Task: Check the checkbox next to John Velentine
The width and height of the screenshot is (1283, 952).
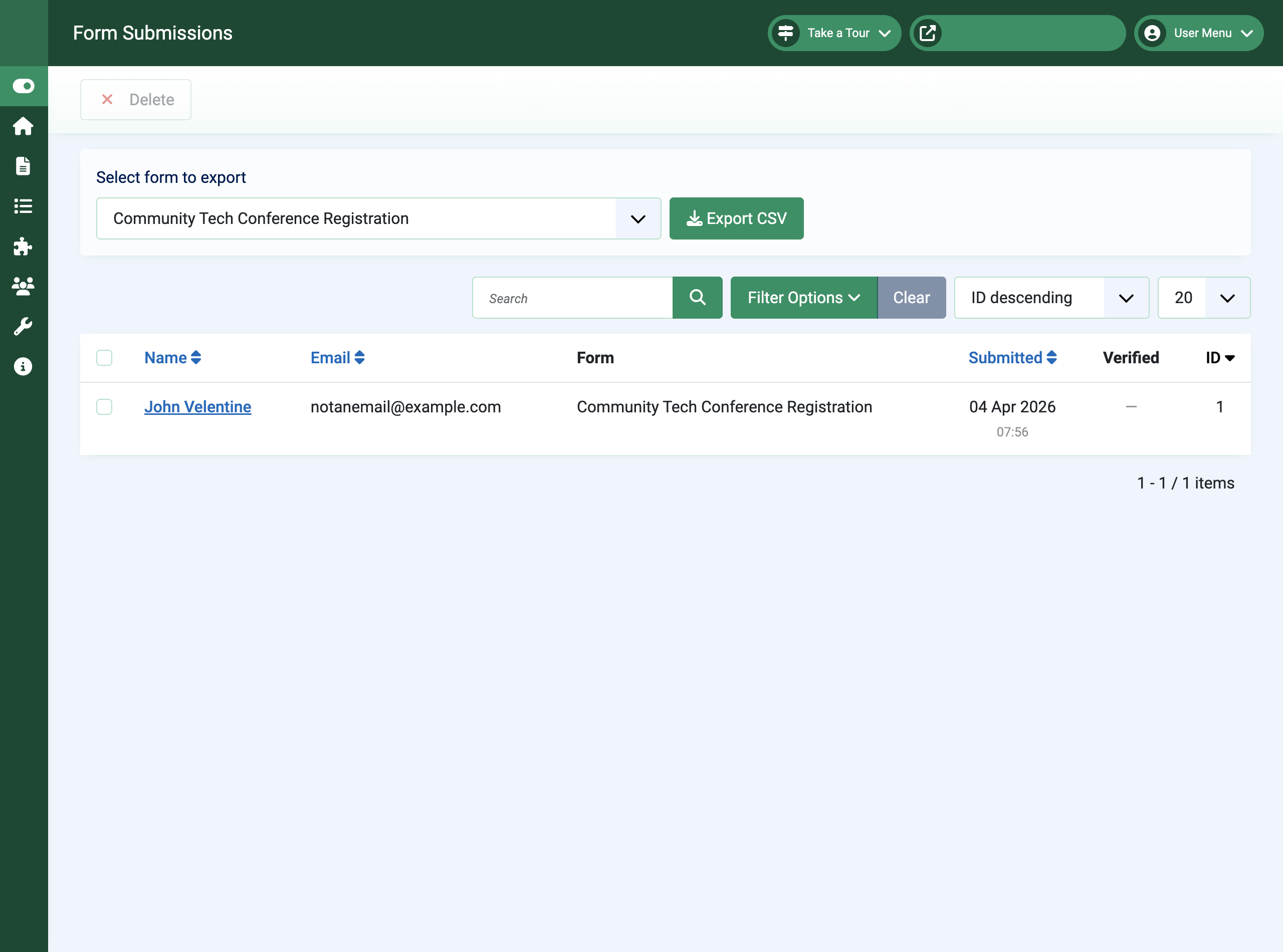Action: pyautogui.click(x=104, y=407)
